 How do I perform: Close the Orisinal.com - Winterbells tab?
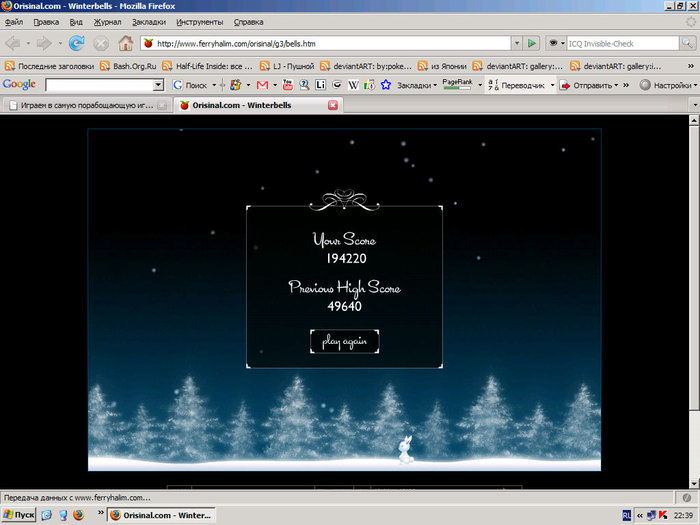[333, 105]
